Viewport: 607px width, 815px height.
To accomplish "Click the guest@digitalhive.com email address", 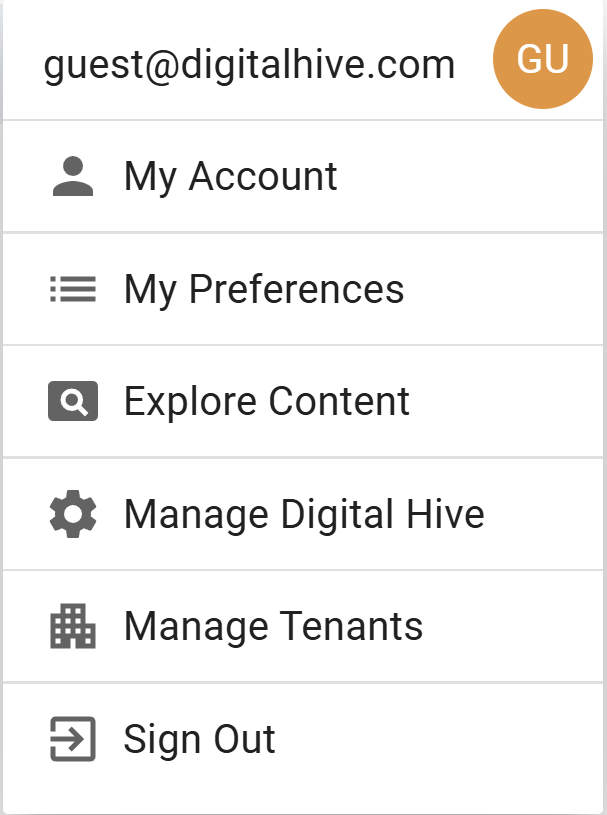I will [249, 65].
